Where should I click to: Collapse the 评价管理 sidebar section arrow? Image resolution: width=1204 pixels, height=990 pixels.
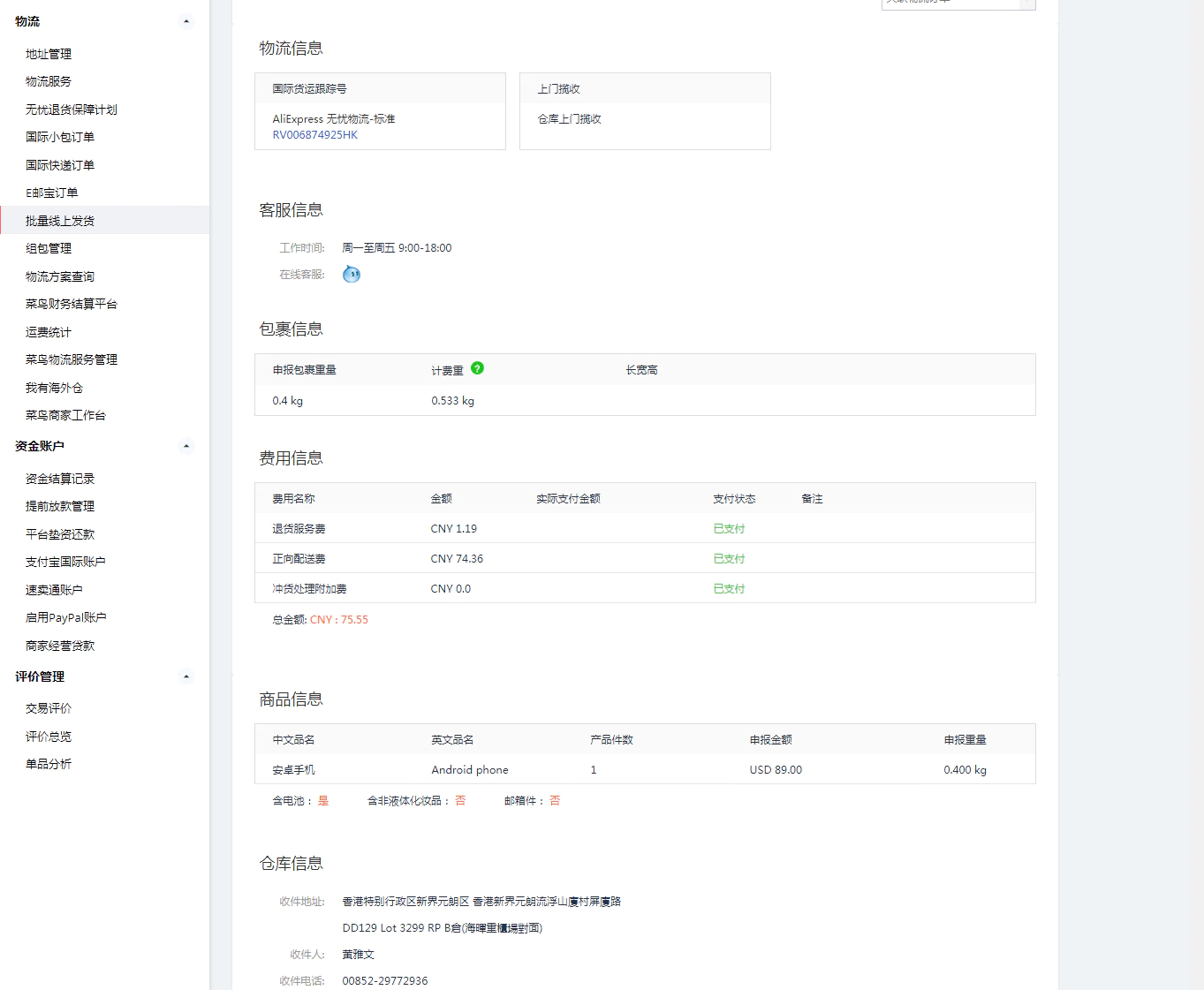click(x=186, y=676)
